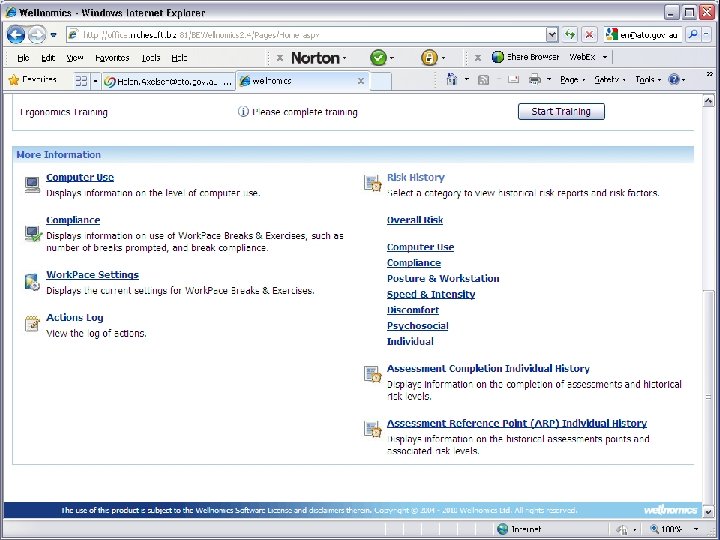This screenshot has height=540, width=720.
Task: Click the Stop loading red X icon
Action: (589, 35)
